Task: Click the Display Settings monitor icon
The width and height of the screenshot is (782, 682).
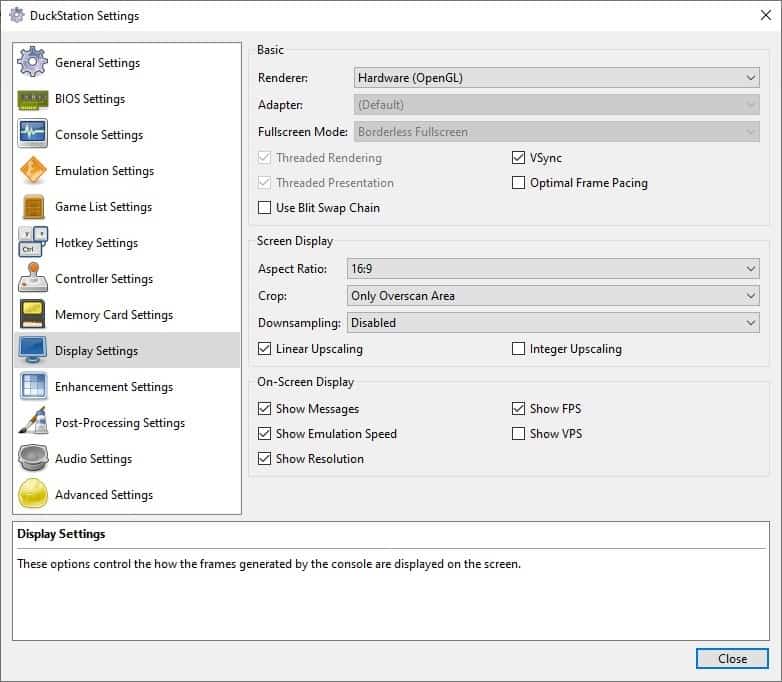Action: 33,350
